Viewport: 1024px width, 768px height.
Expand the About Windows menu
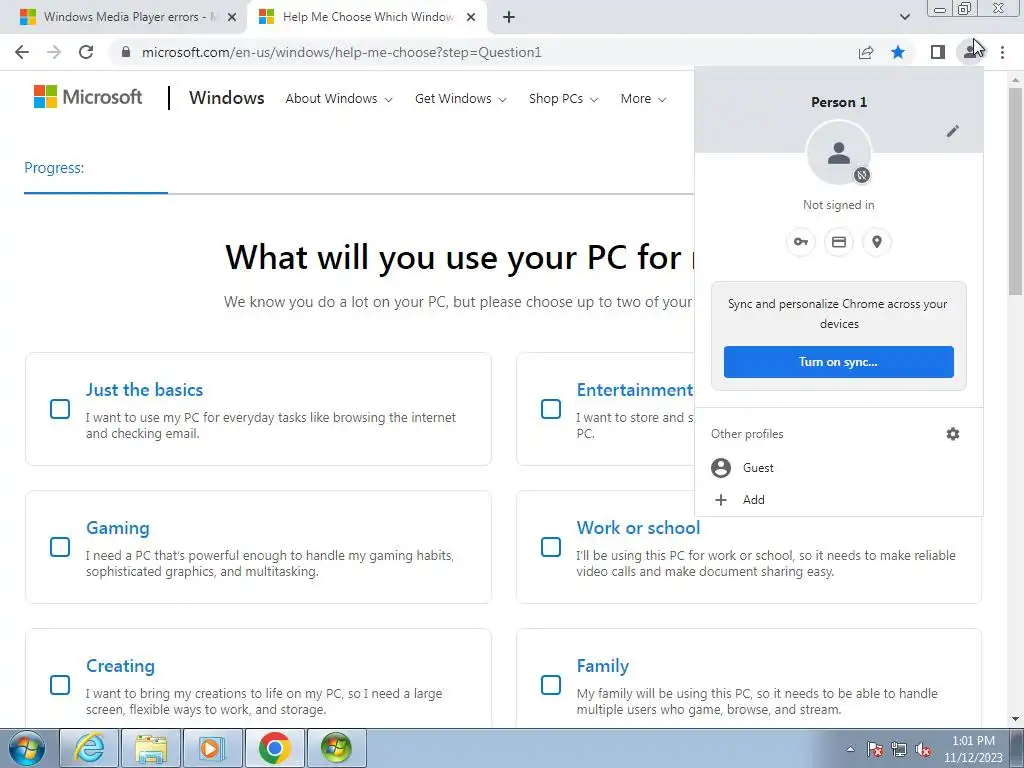(x=339, y=99)
